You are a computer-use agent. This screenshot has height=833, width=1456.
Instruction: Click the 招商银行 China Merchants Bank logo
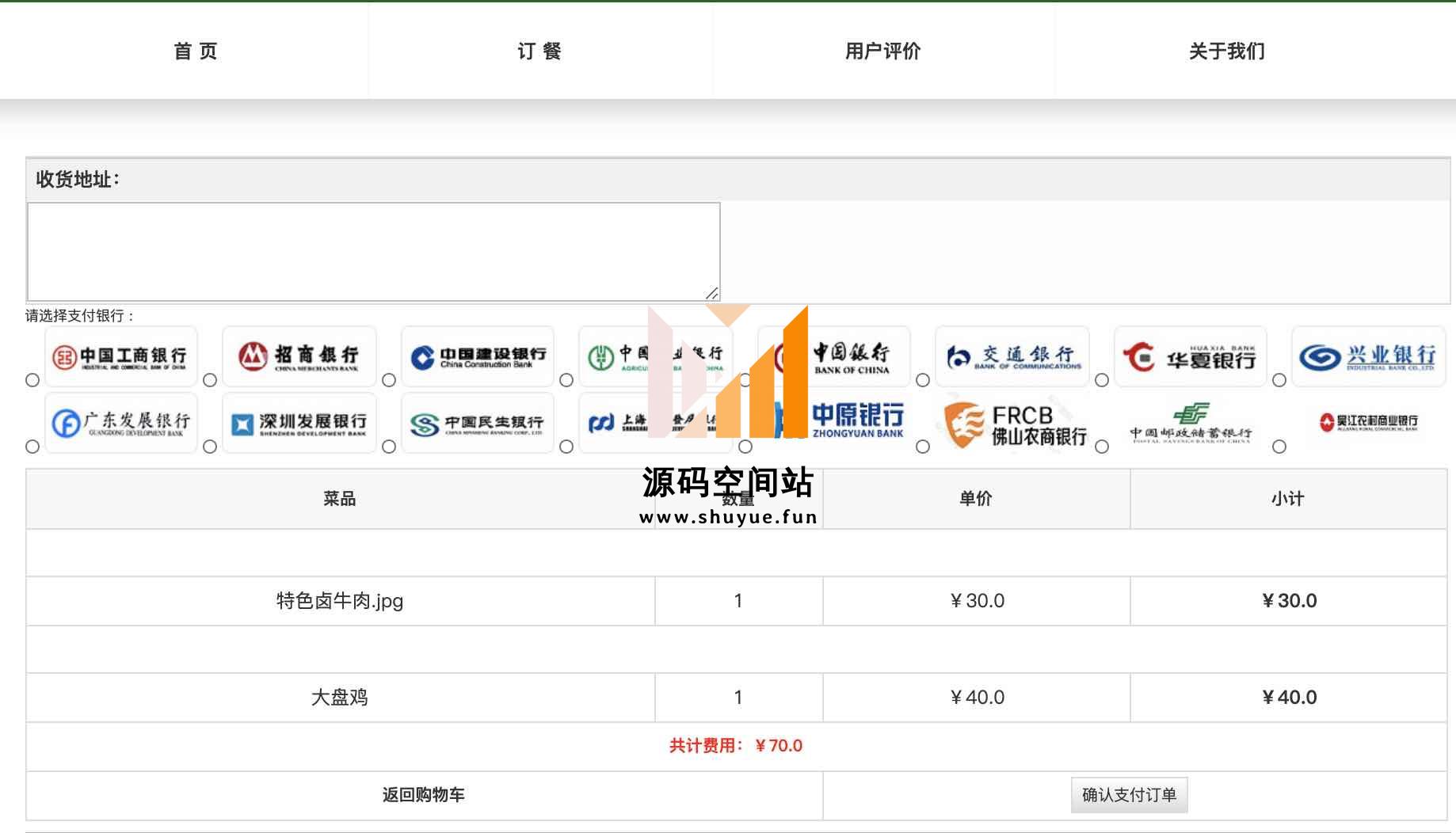299,356
